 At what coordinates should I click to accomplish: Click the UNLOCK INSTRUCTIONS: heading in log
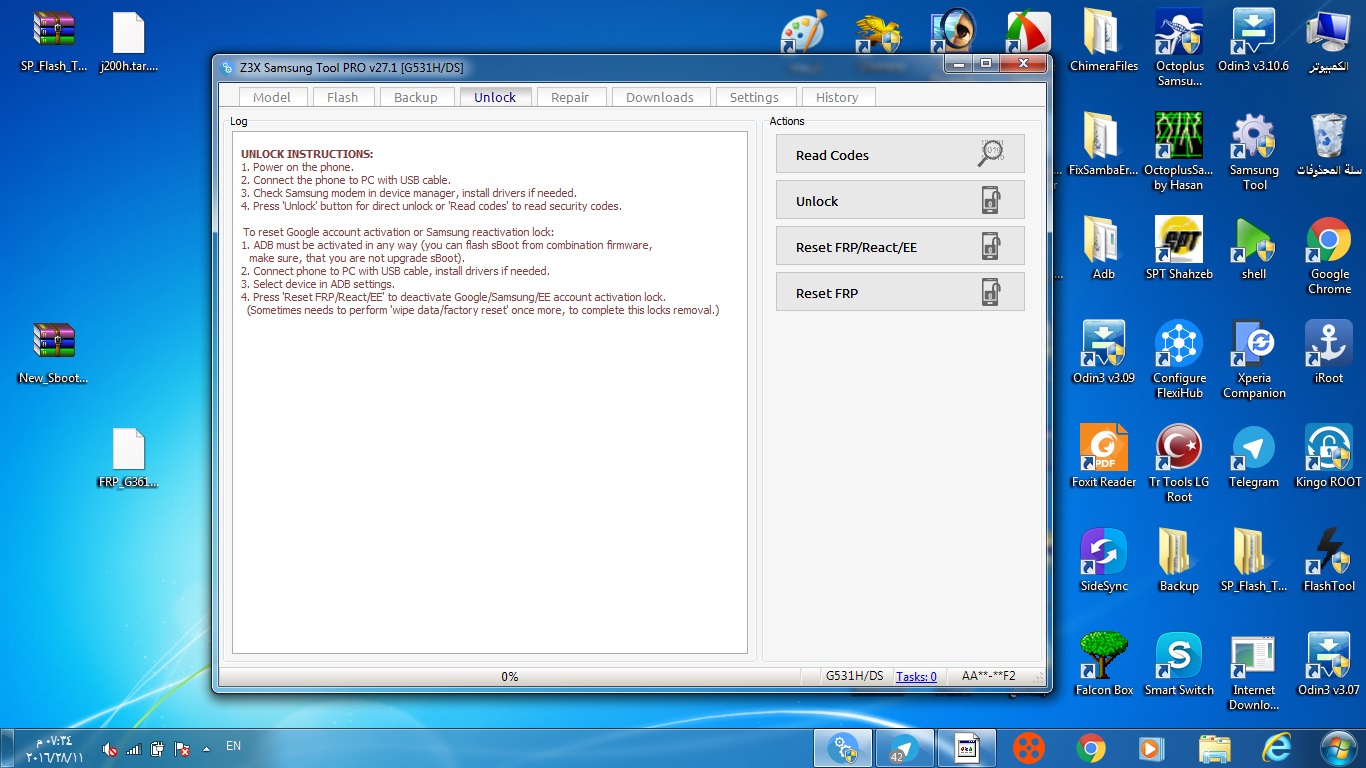(307, 154)
